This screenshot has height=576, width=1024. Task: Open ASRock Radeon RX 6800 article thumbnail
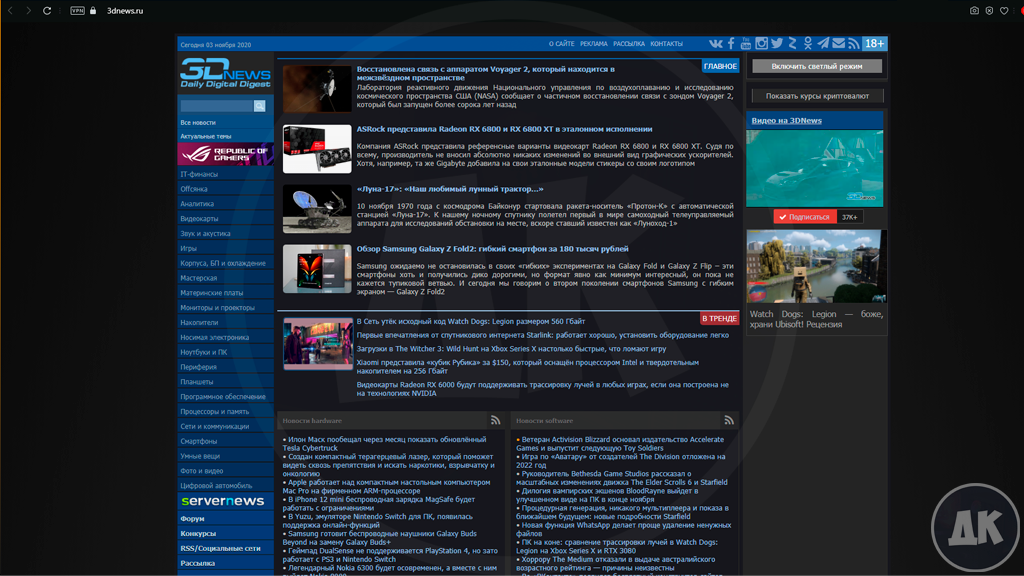point(317,149)
